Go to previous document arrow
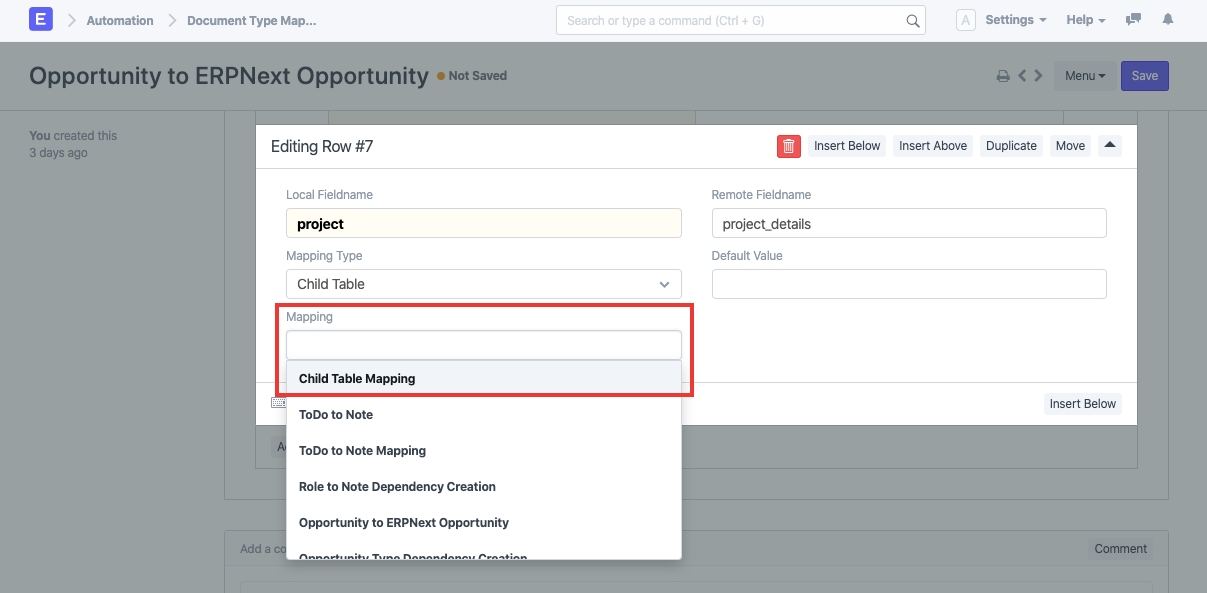The image size is (1207, 593). [x=1022, y=76]
